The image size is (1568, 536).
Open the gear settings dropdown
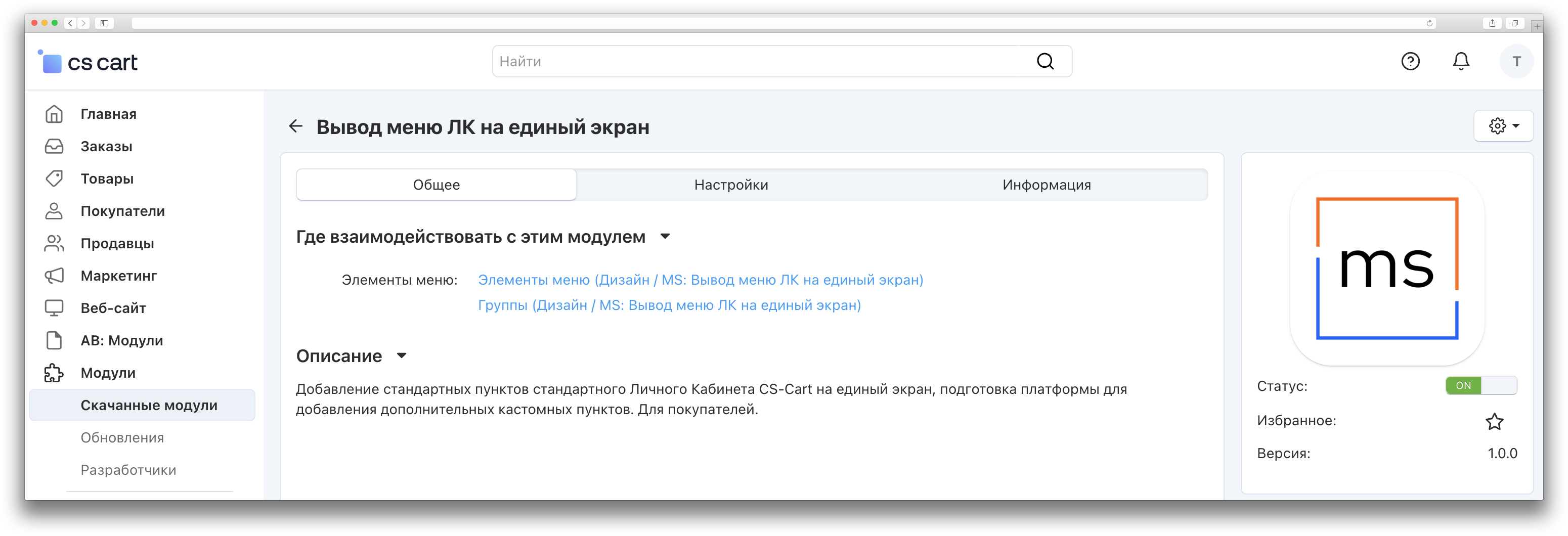(x=1503, y=126)
